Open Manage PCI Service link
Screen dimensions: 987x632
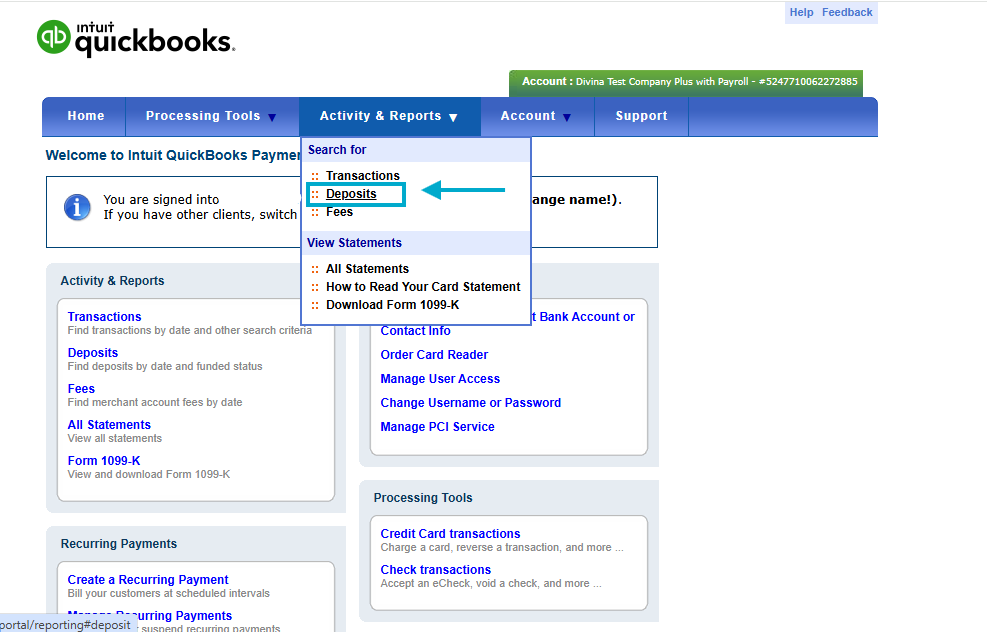[x=437, y=427]
